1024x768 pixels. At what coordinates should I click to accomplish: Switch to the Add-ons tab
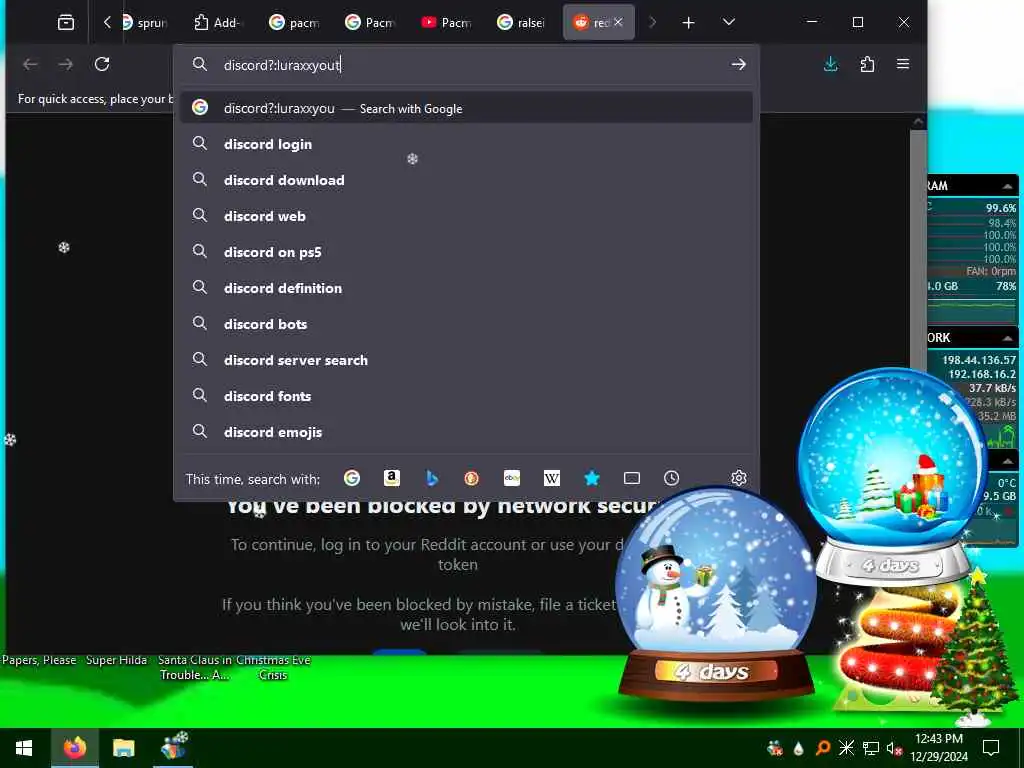218,23
